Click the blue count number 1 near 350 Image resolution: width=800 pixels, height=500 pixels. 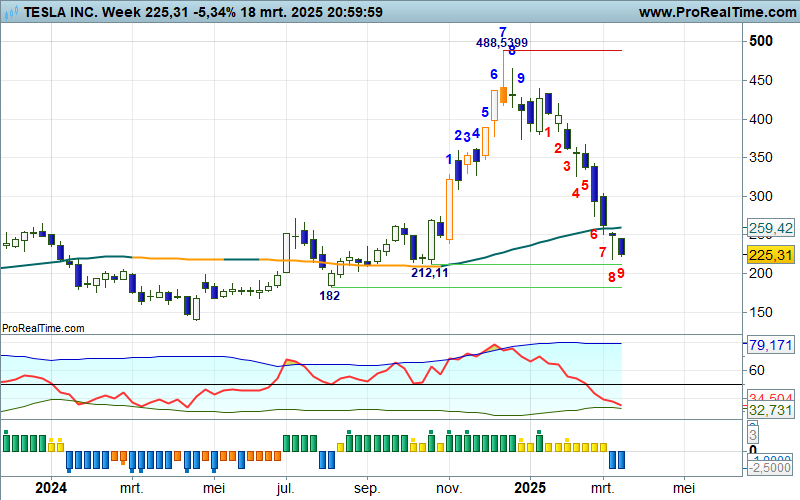[449, 160]
